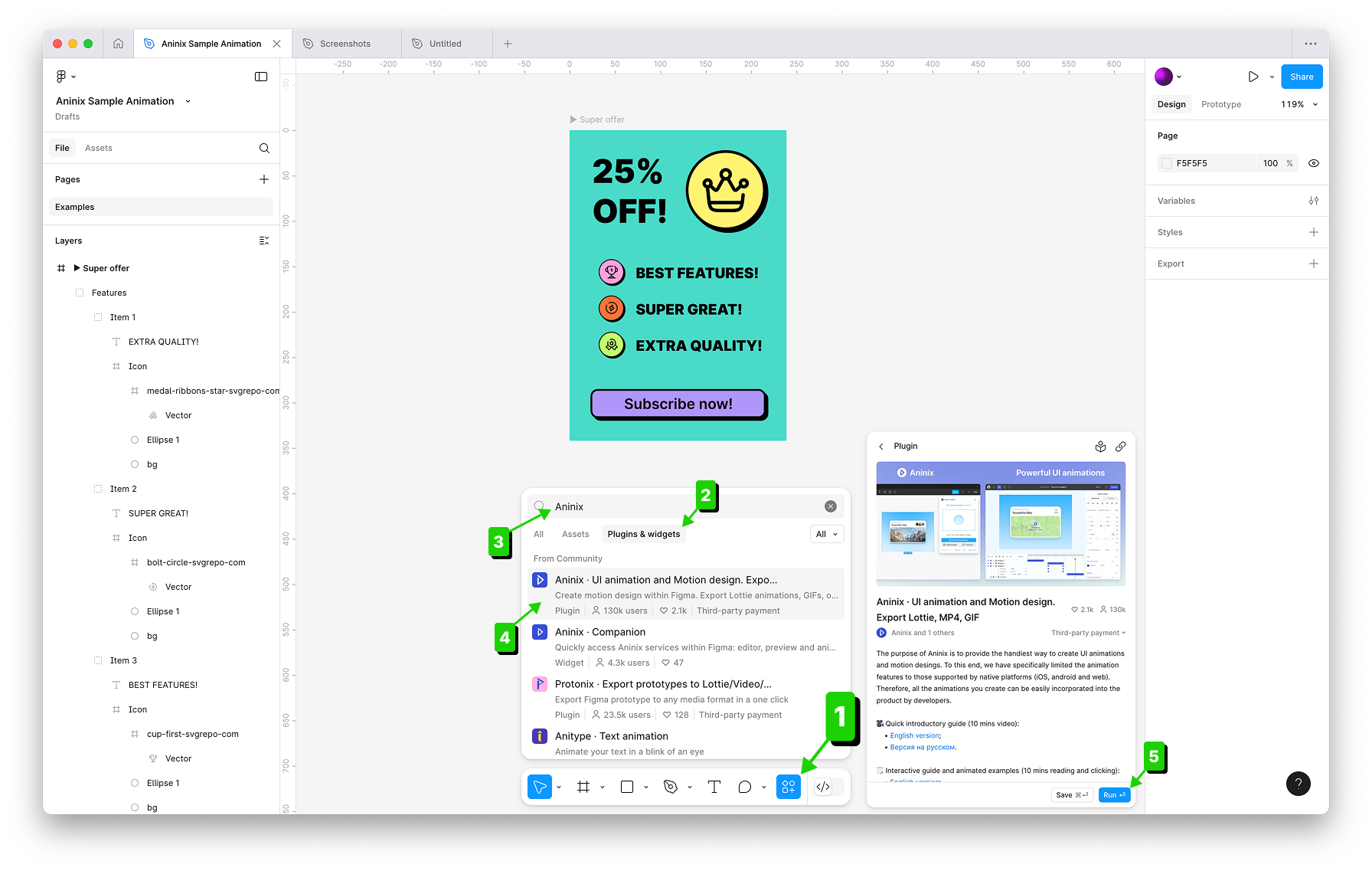Present prototype with play icon
Viewport: 1372px width, 871px height.
(1253, 77)
